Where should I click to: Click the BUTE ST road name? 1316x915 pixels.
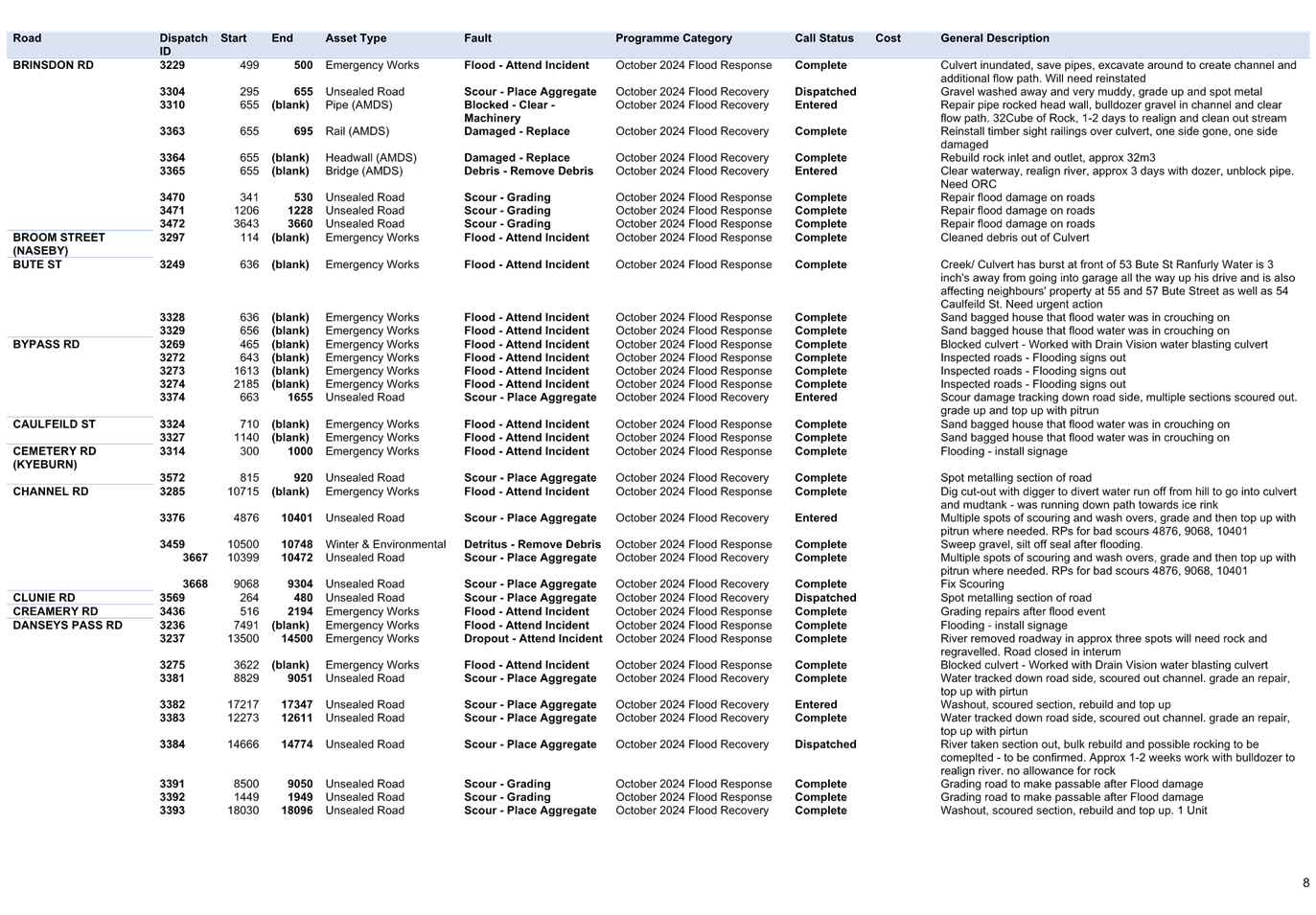[x=36, y=263]
